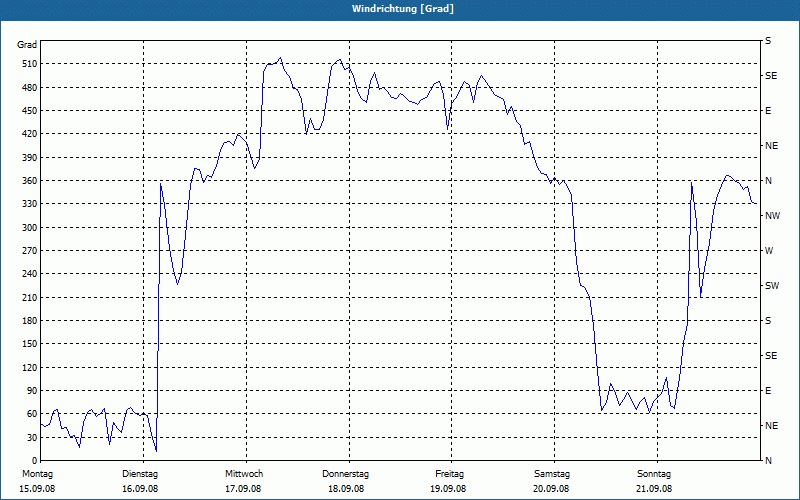This screenshot has height=500, width=800.
Task: Click the 'N' compass label level with 0
Action: pos(768,461)
